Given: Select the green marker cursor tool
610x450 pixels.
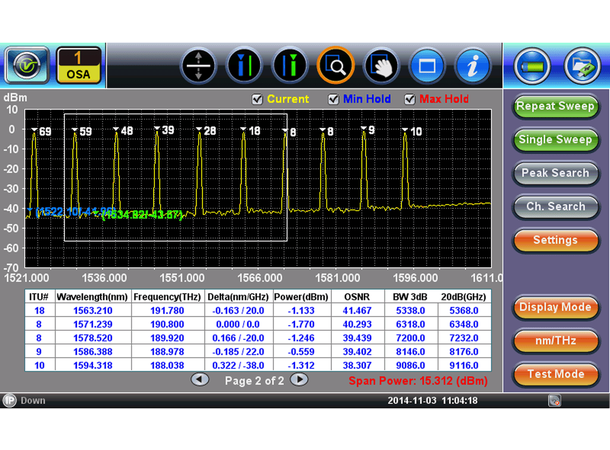Looking at the screenshot, I should pyautogui.click(x=289, y=66).
